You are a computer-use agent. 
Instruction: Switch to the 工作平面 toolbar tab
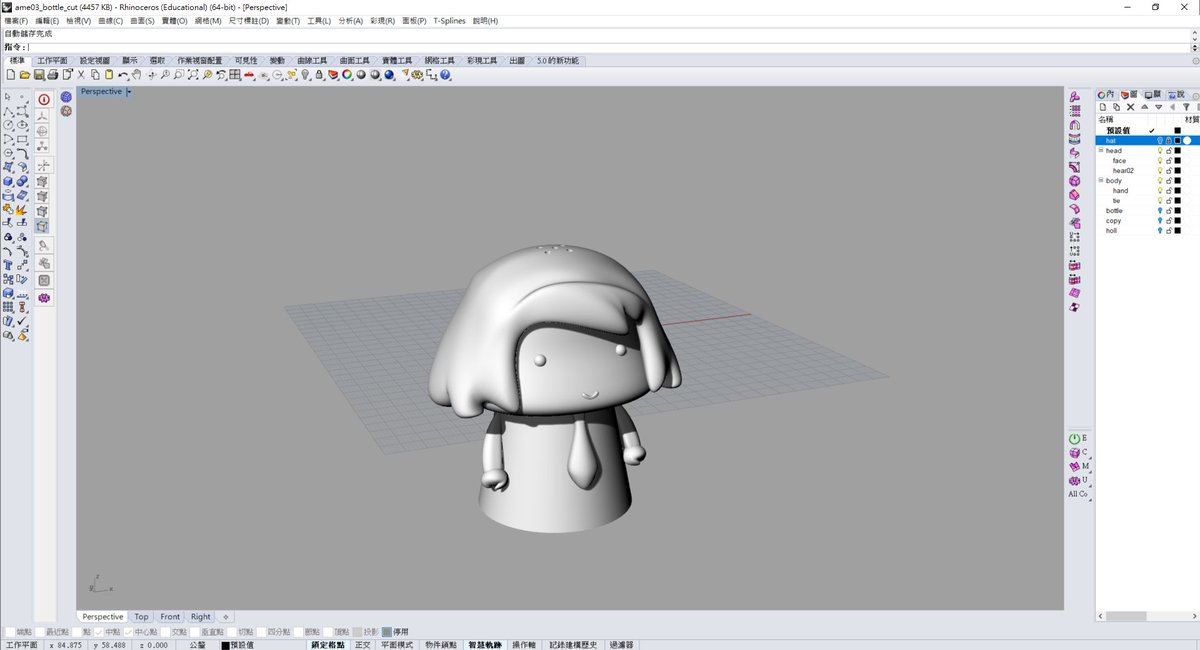click(52, 61)
